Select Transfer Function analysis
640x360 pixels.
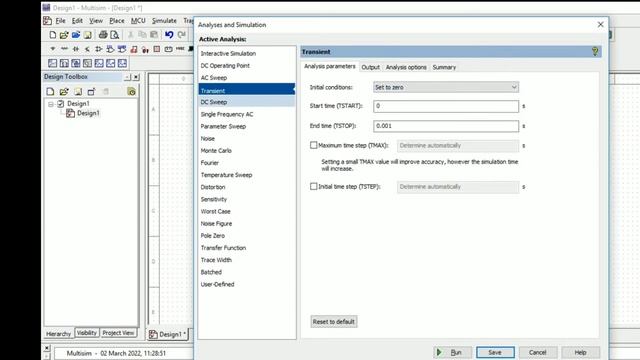(223, 248)
